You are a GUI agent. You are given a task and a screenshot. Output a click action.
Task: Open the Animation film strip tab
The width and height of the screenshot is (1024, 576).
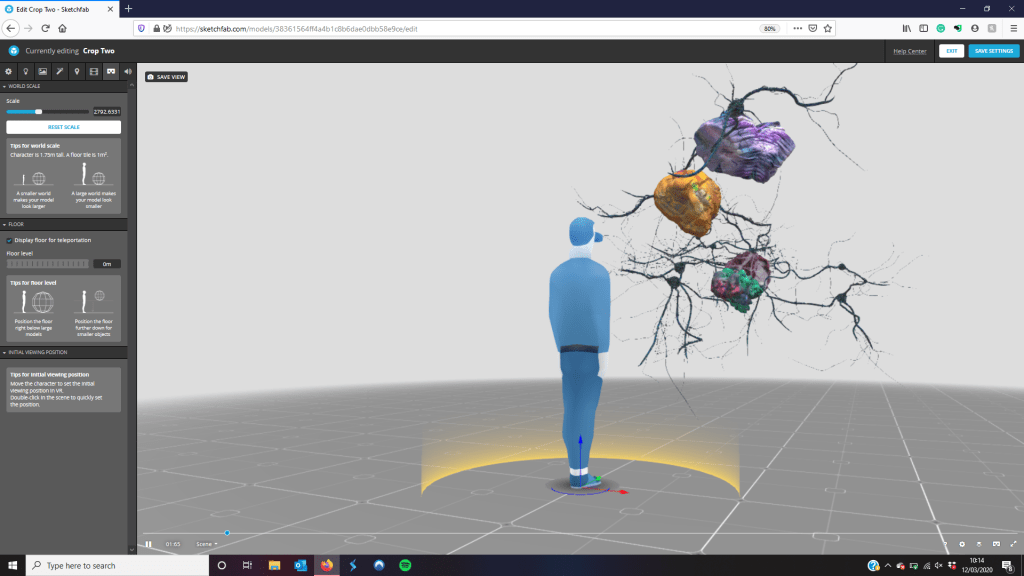(93, 71)
